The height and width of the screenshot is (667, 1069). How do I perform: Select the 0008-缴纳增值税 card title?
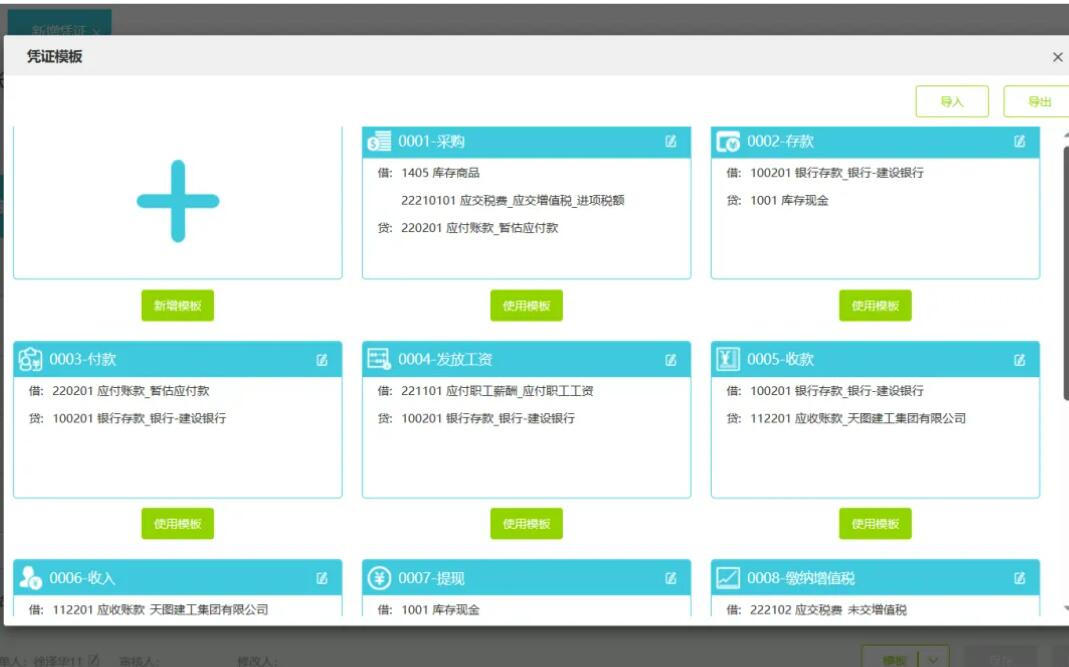coord(800,578)
